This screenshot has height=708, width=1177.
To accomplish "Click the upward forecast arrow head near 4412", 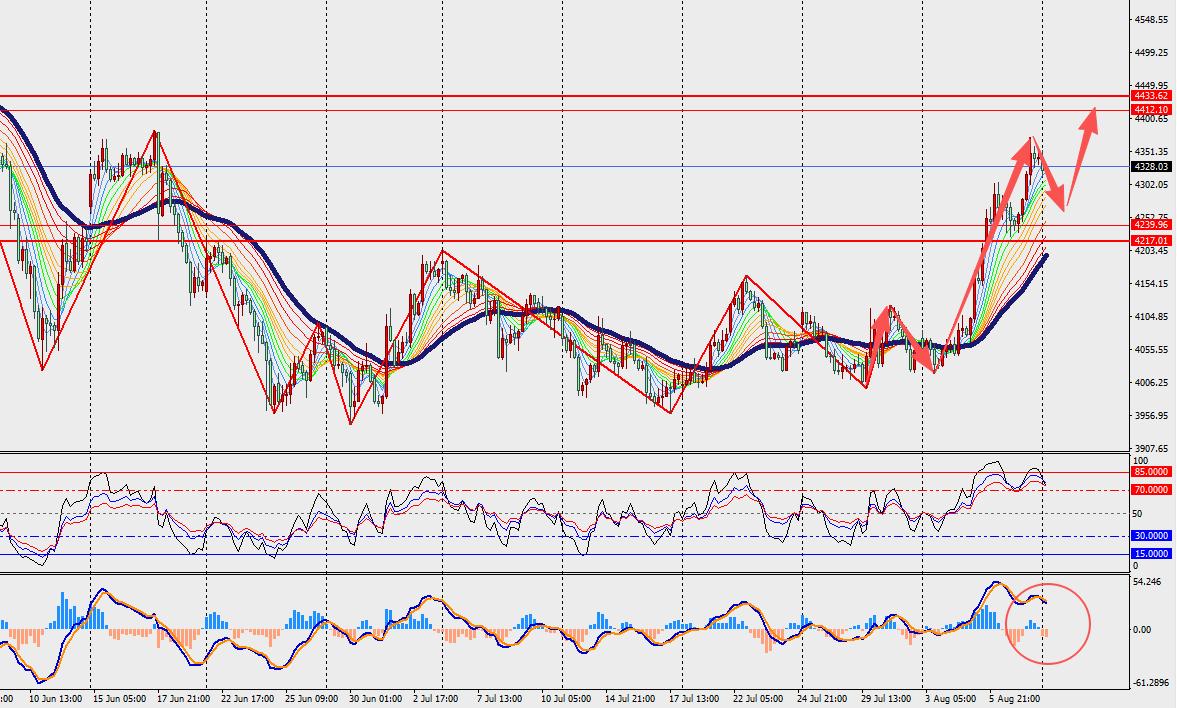I will tap(1091, 120).
